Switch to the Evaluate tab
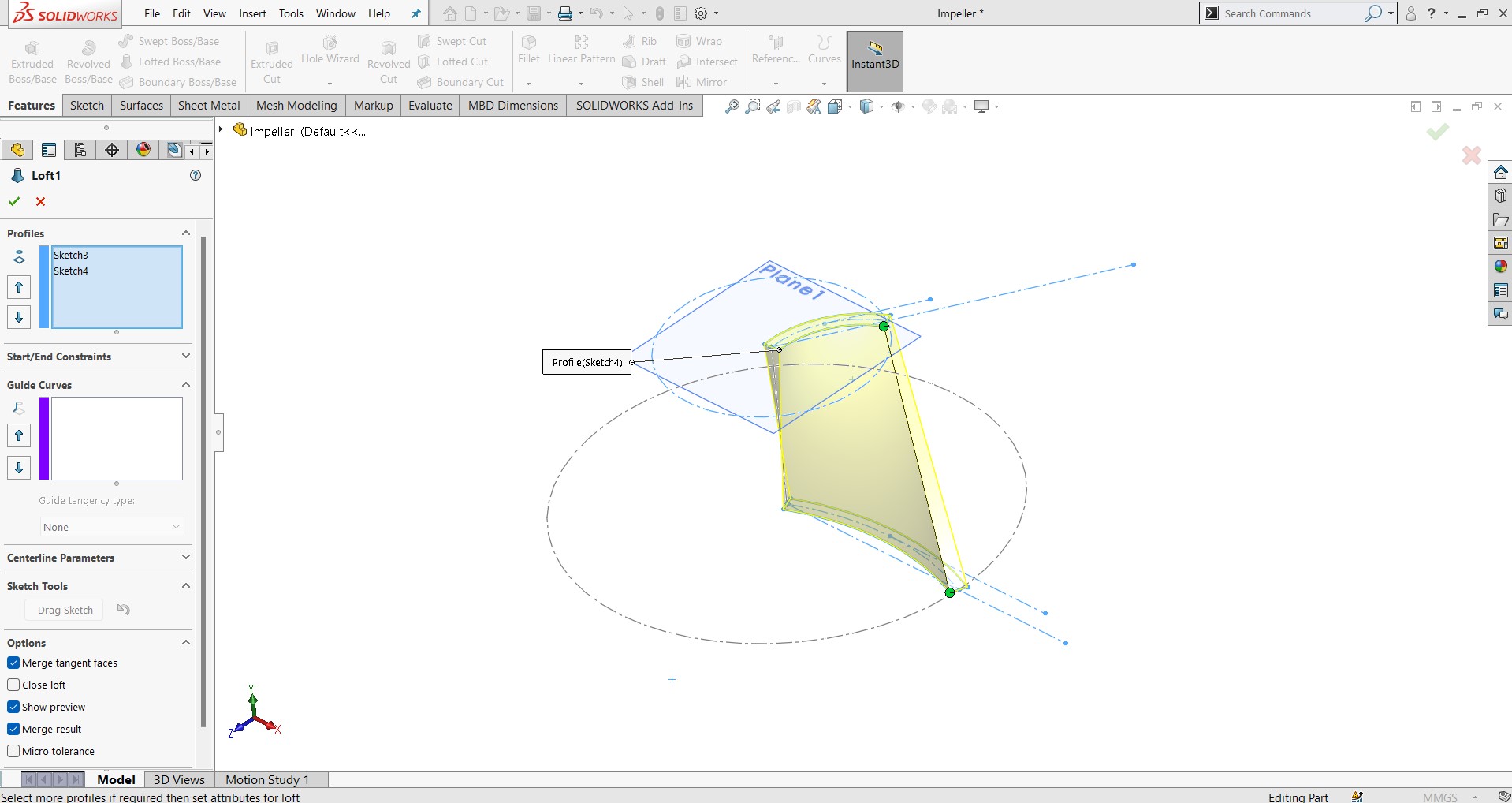The height and width of the screenshot is (803, 1512). click(x=430, y=105)
